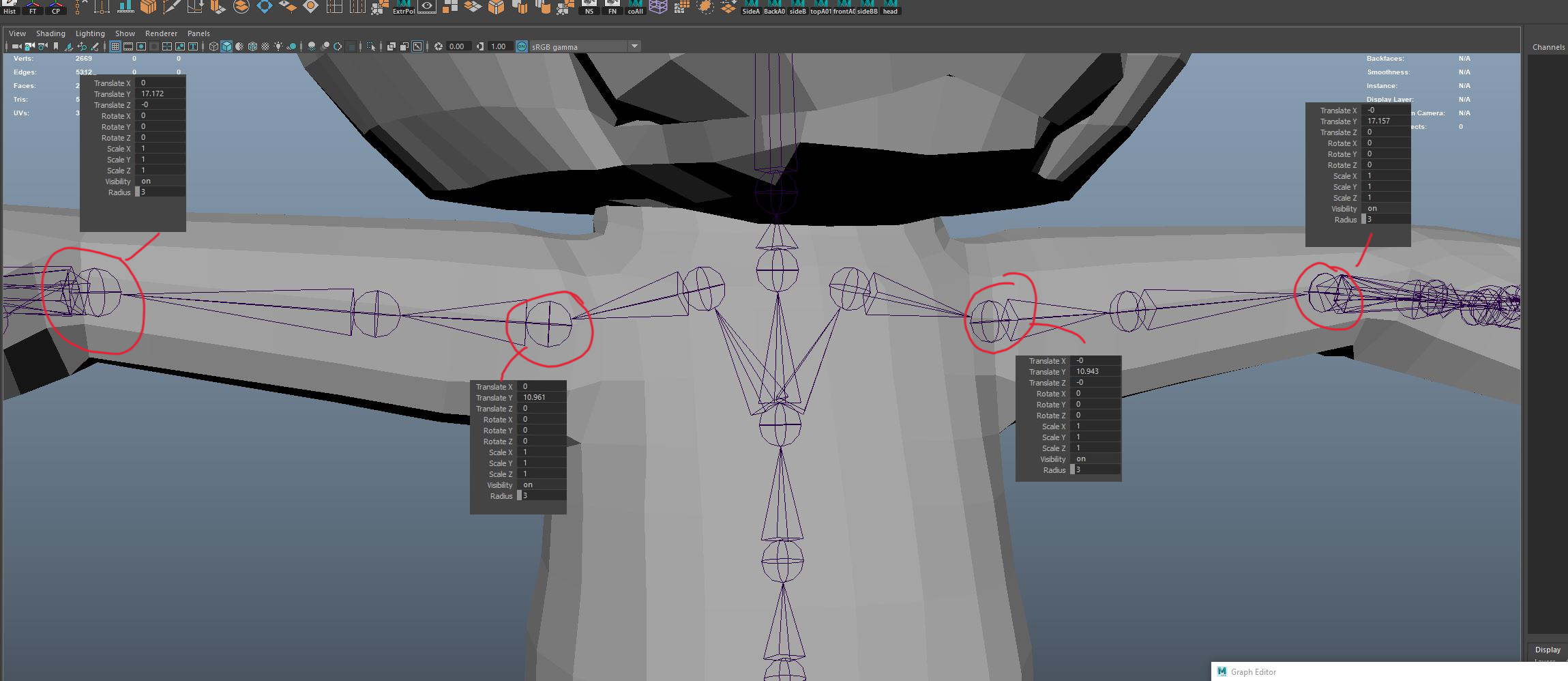Turn off Visibility in the right joint panel

coord(1372,209)
